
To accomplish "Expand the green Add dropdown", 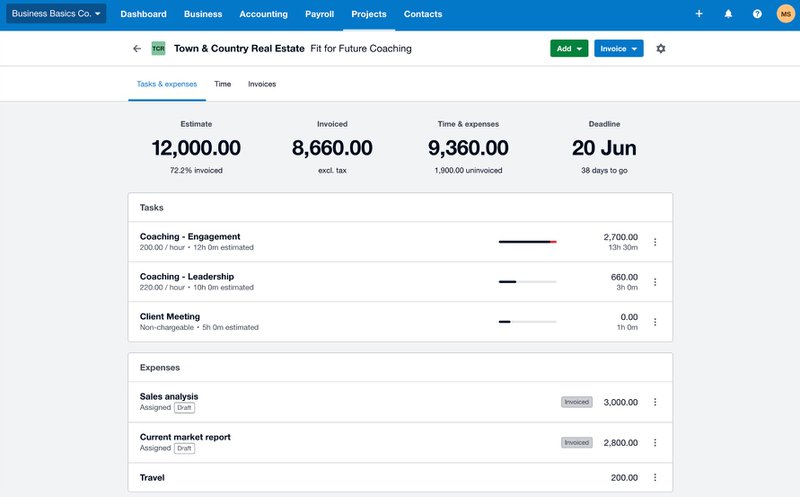I will coord(569,48).
